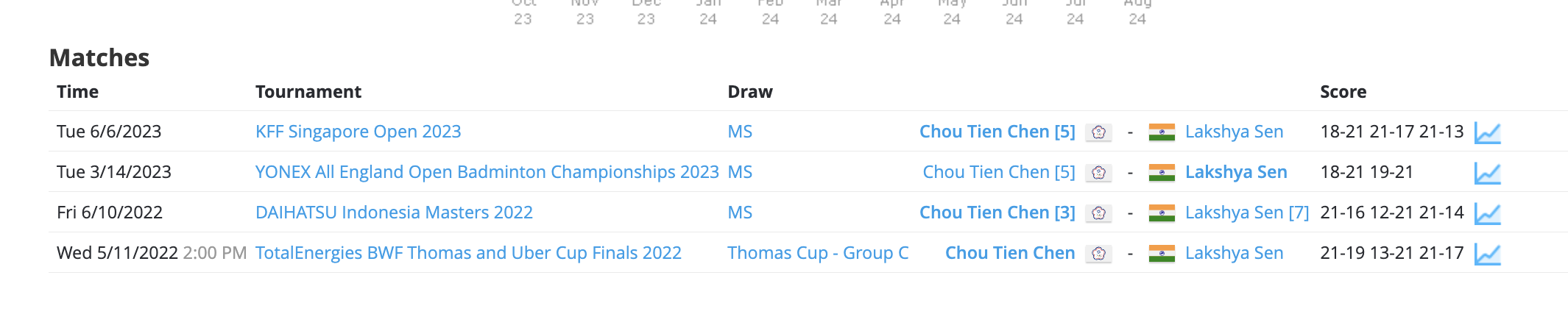
Task: Click Chinese Taipei flag in Singapore Open row
Action: [x=1098, y=132]
